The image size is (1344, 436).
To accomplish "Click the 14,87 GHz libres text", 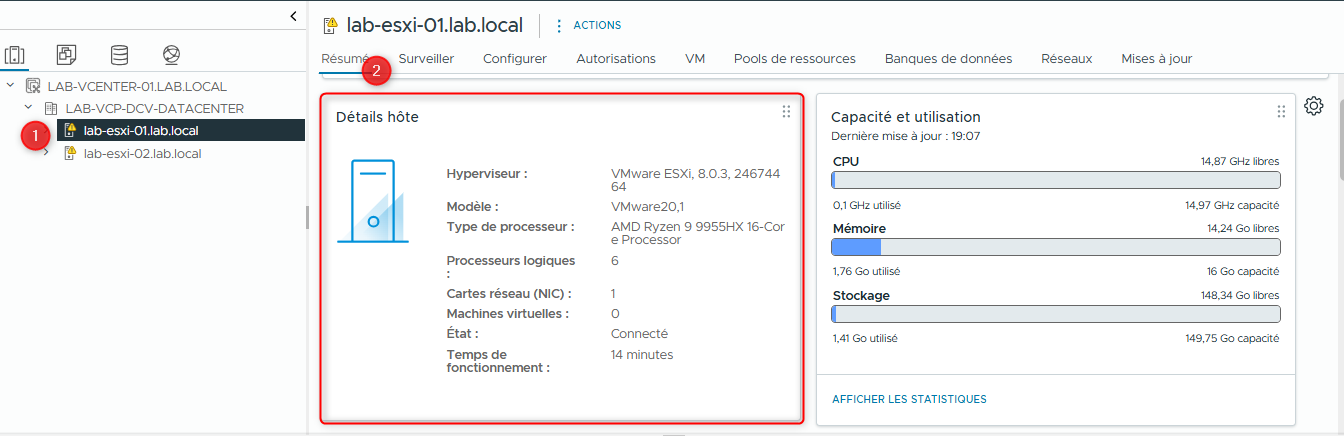I will (x=1240, y=161).
